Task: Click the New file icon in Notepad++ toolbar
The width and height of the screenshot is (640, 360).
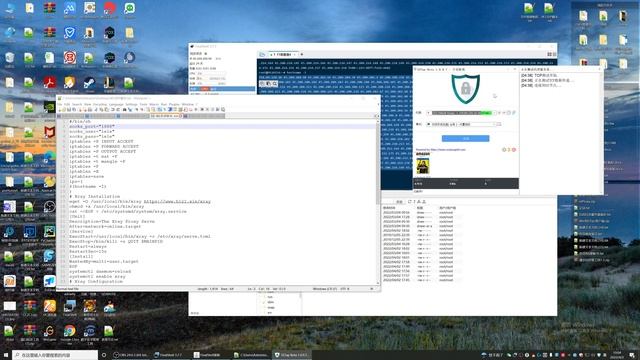Action: (x=60, y=109)
